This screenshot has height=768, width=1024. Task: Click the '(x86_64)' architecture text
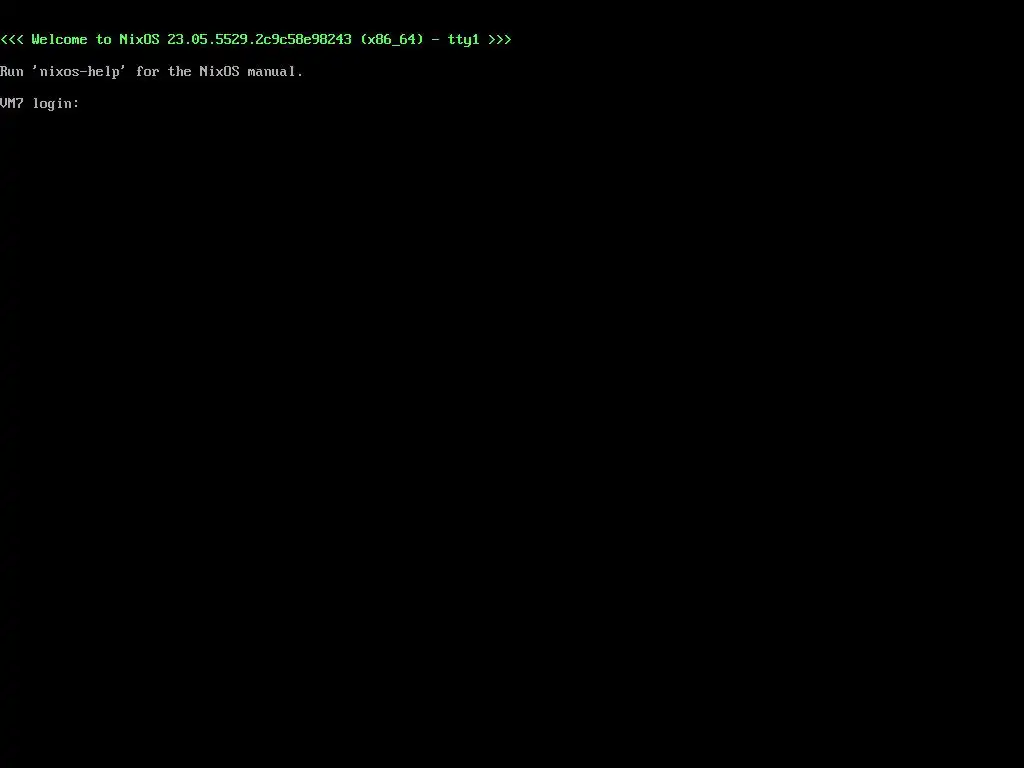point(392,40)
